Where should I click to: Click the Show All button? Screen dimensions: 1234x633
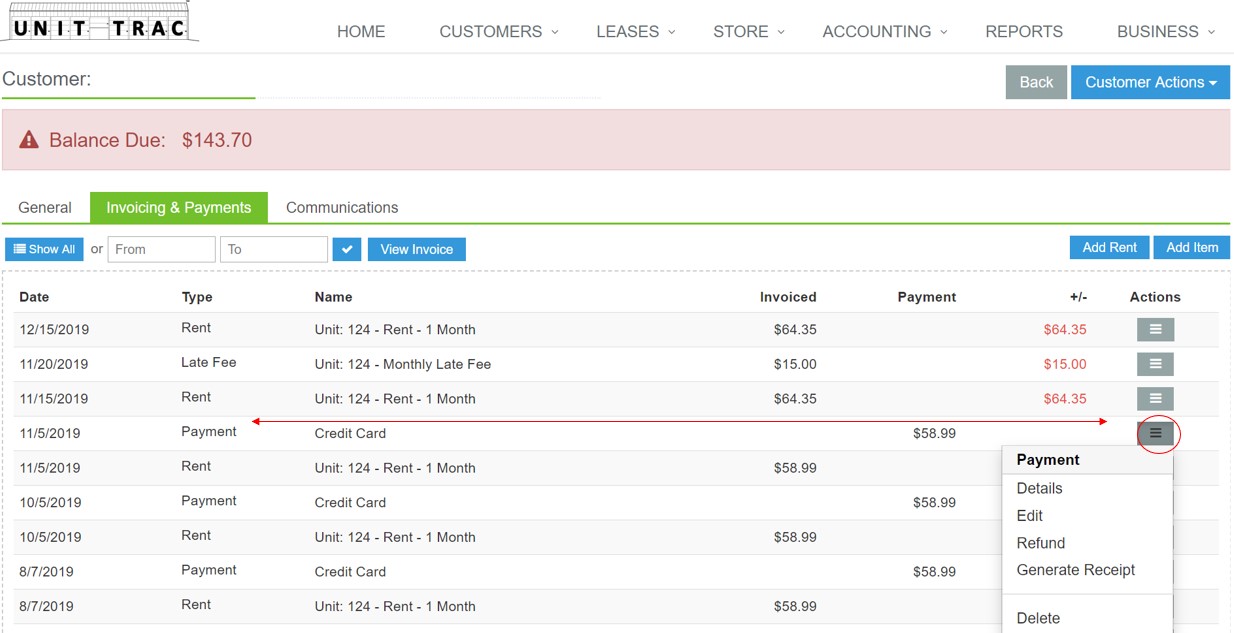[44, 249]
